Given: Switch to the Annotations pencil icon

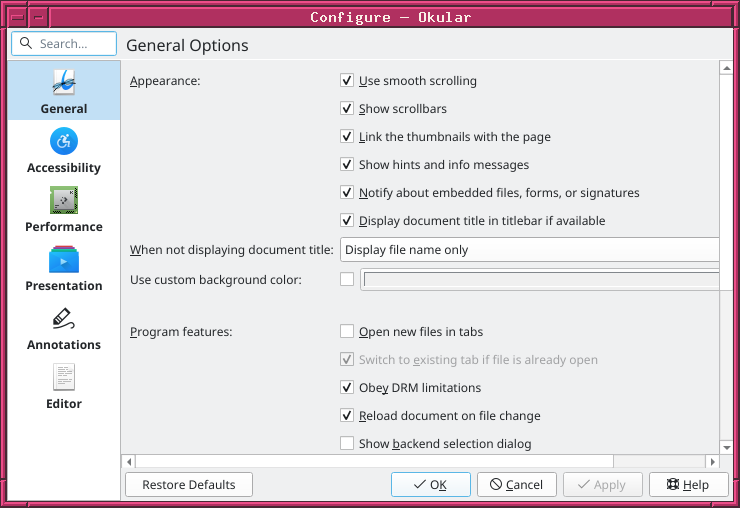Looking at the screenshot, I should coord(64,318).
